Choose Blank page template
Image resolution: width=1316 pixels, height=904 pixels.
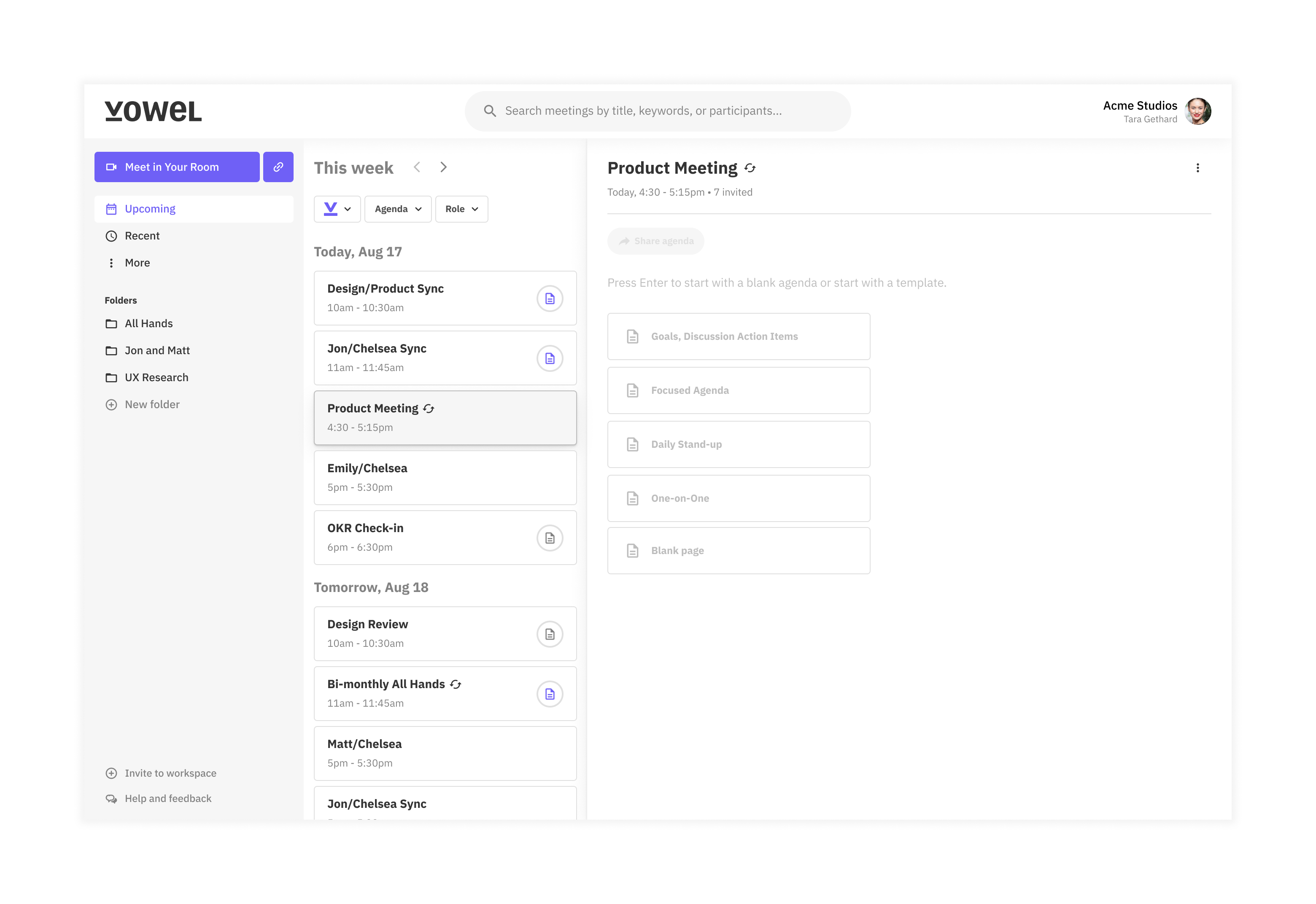[739, 551]
